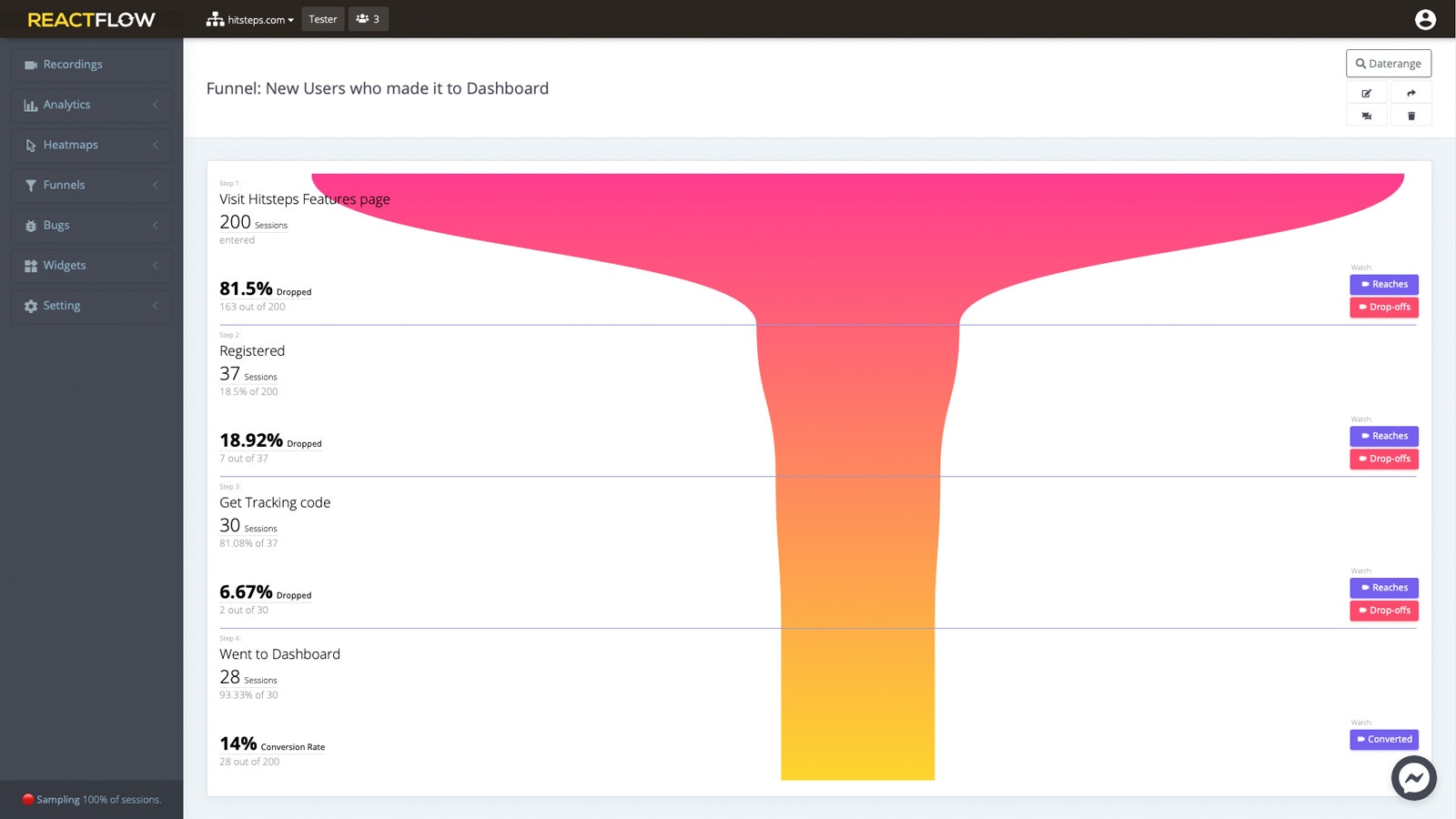The height and width of the screenshot is (819, 1456).
Task: Share the funnel using the arrow icon
Action: (1411, 92)
